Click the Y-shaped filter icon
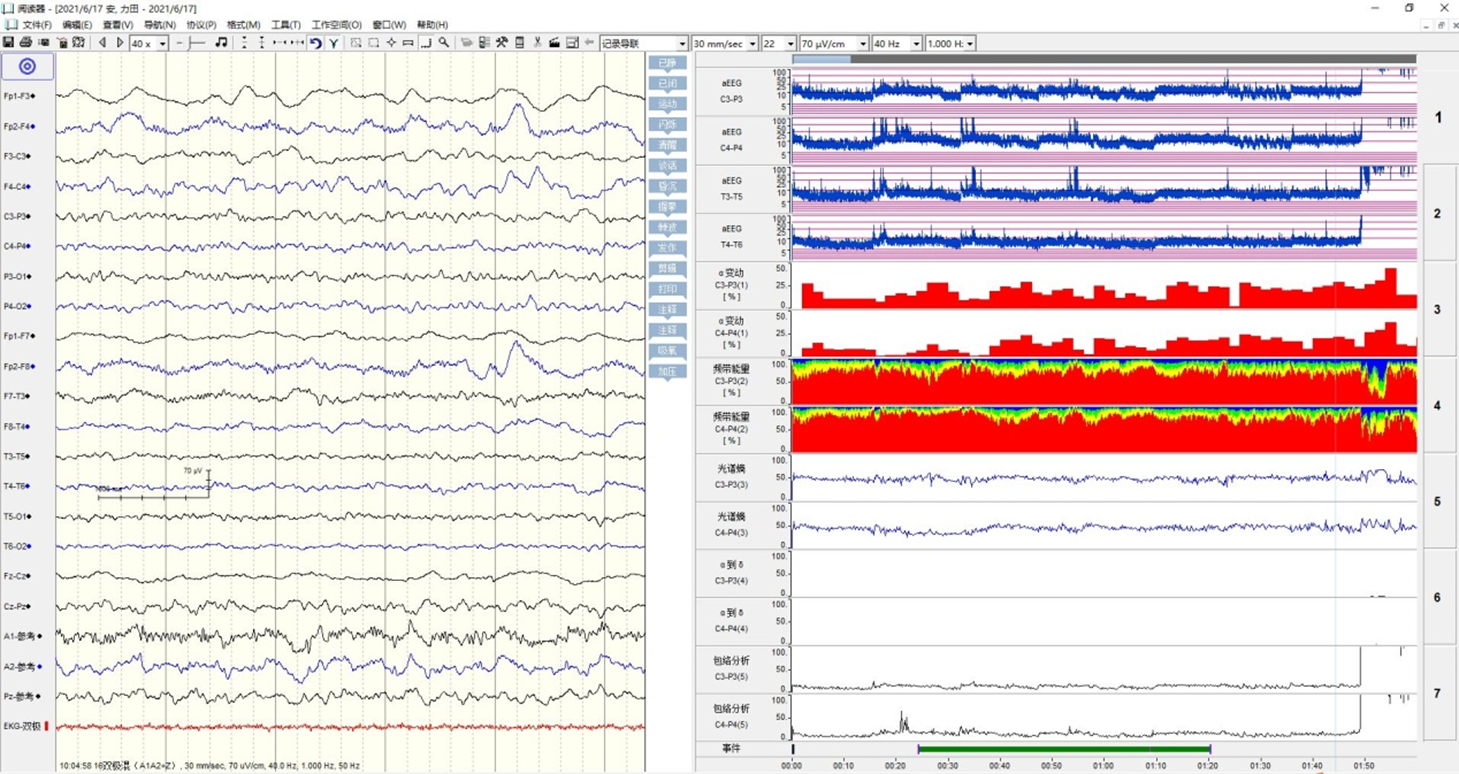This screenshot has width=1459, height=774. click(333, 43)
